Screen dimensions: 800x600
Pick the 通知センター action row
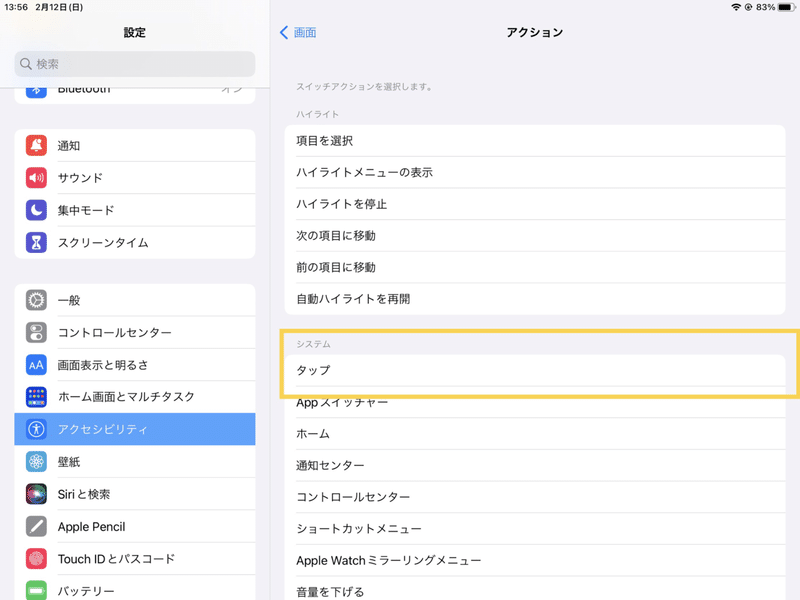click(x=534, y=465)
